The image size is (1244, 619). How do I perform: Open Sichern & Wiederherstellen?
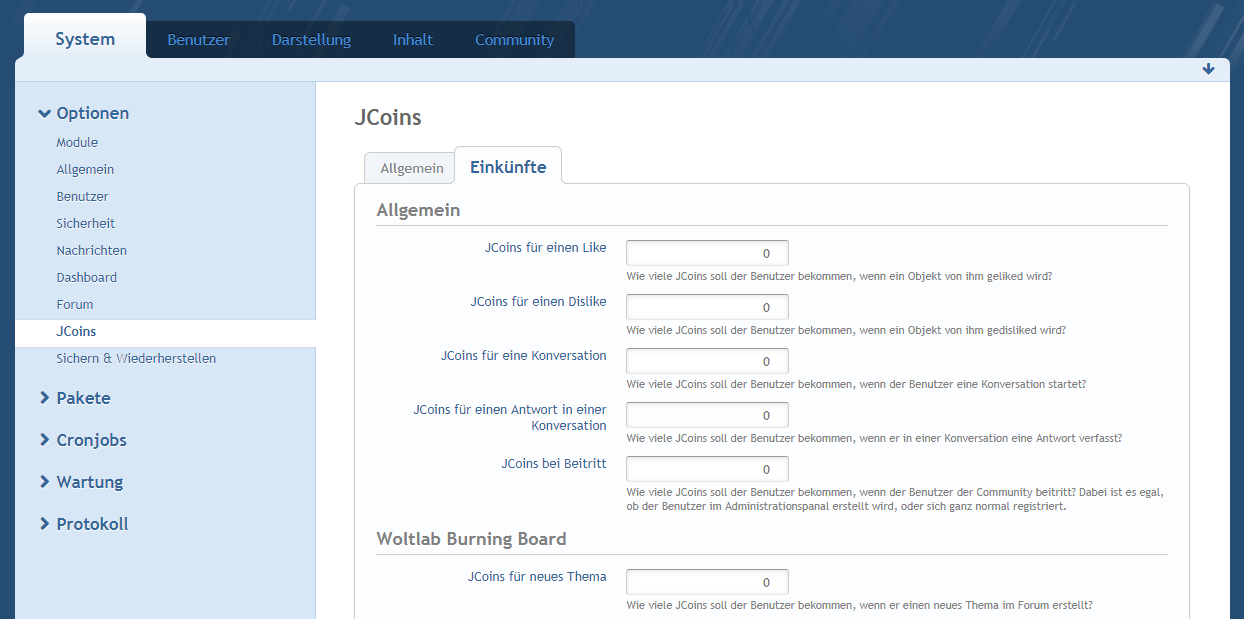click(136, 359)
